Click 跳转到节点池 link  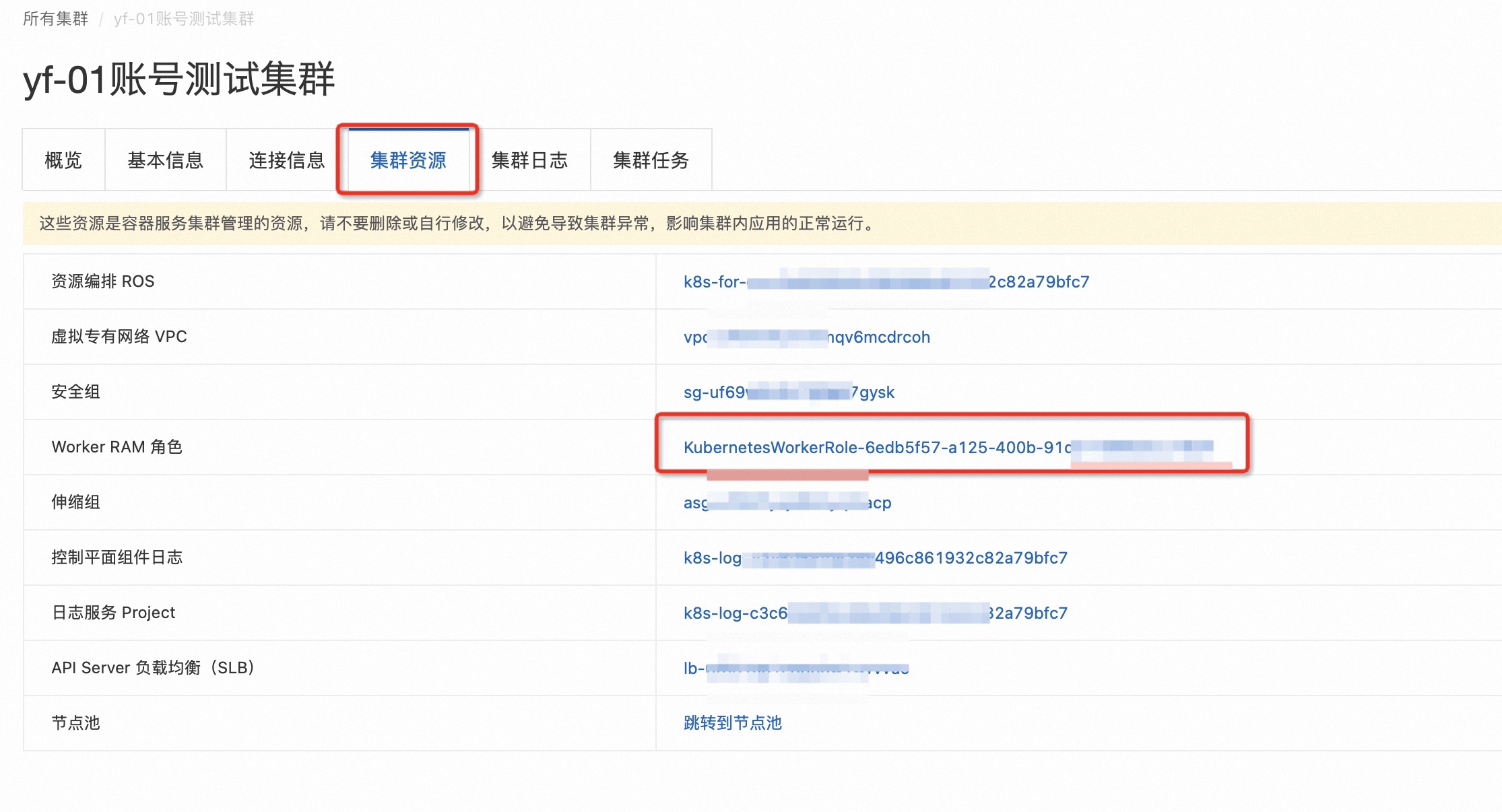[732, 722]
